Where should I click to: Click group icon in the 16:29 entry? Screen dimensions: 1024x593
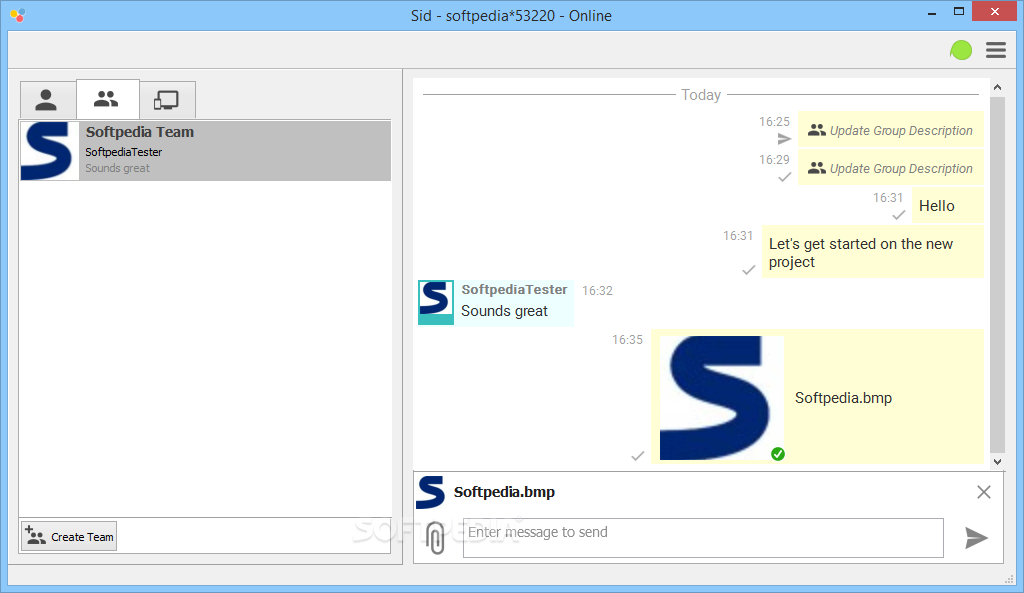[x=816, y=168]
